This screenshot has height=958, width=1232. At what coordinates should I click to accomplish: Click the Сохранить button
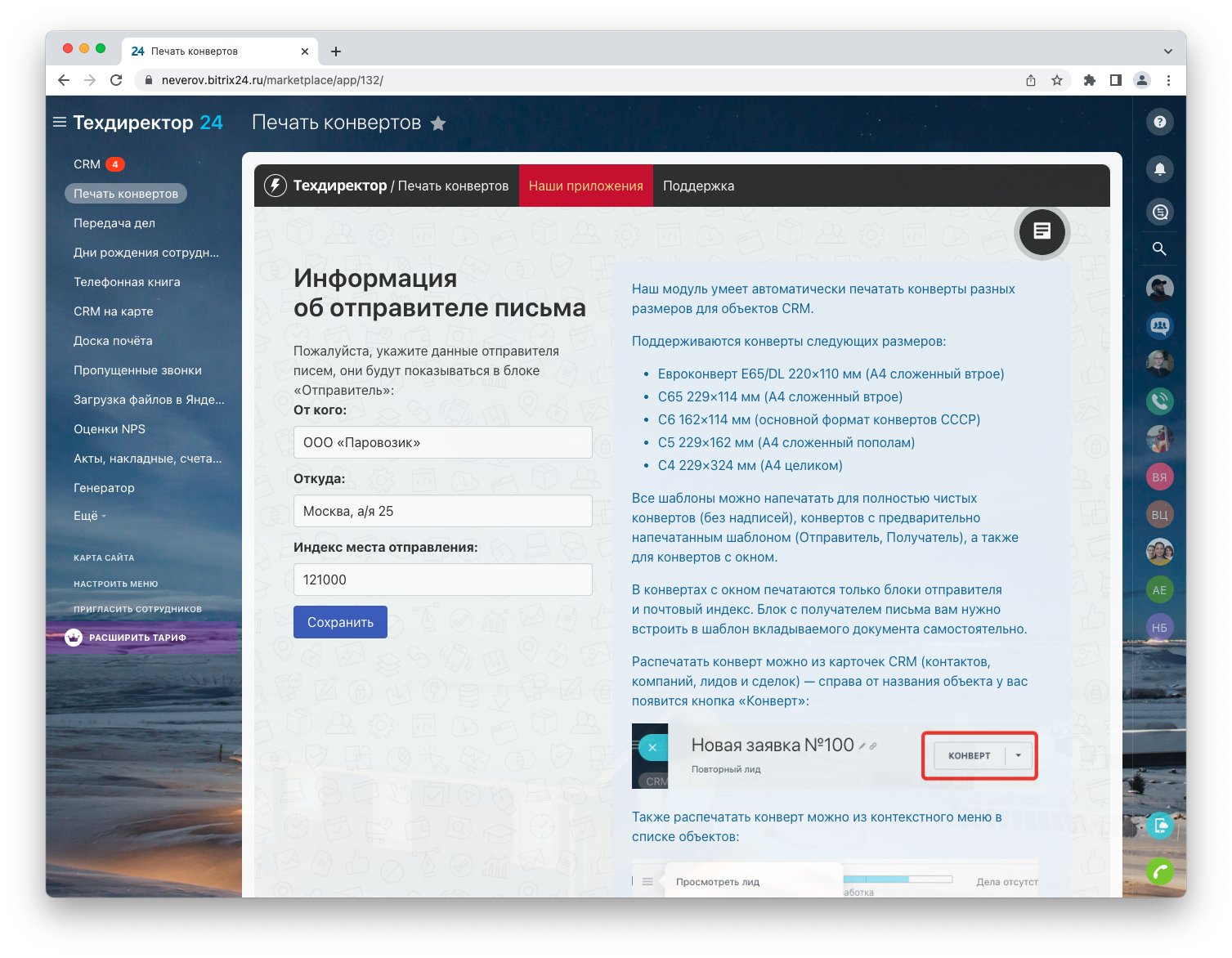pyautogui.click(x=340, y=622)
